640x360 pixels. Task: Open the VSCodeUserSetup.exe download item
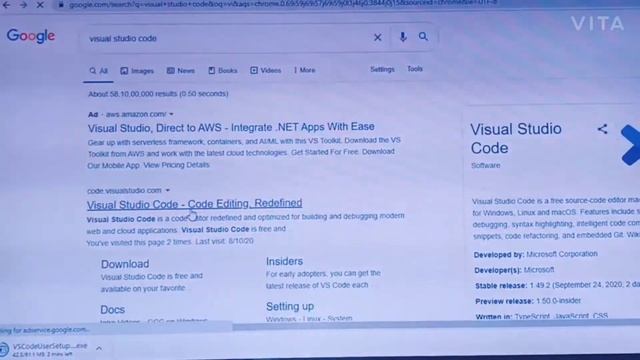(50, 349)
